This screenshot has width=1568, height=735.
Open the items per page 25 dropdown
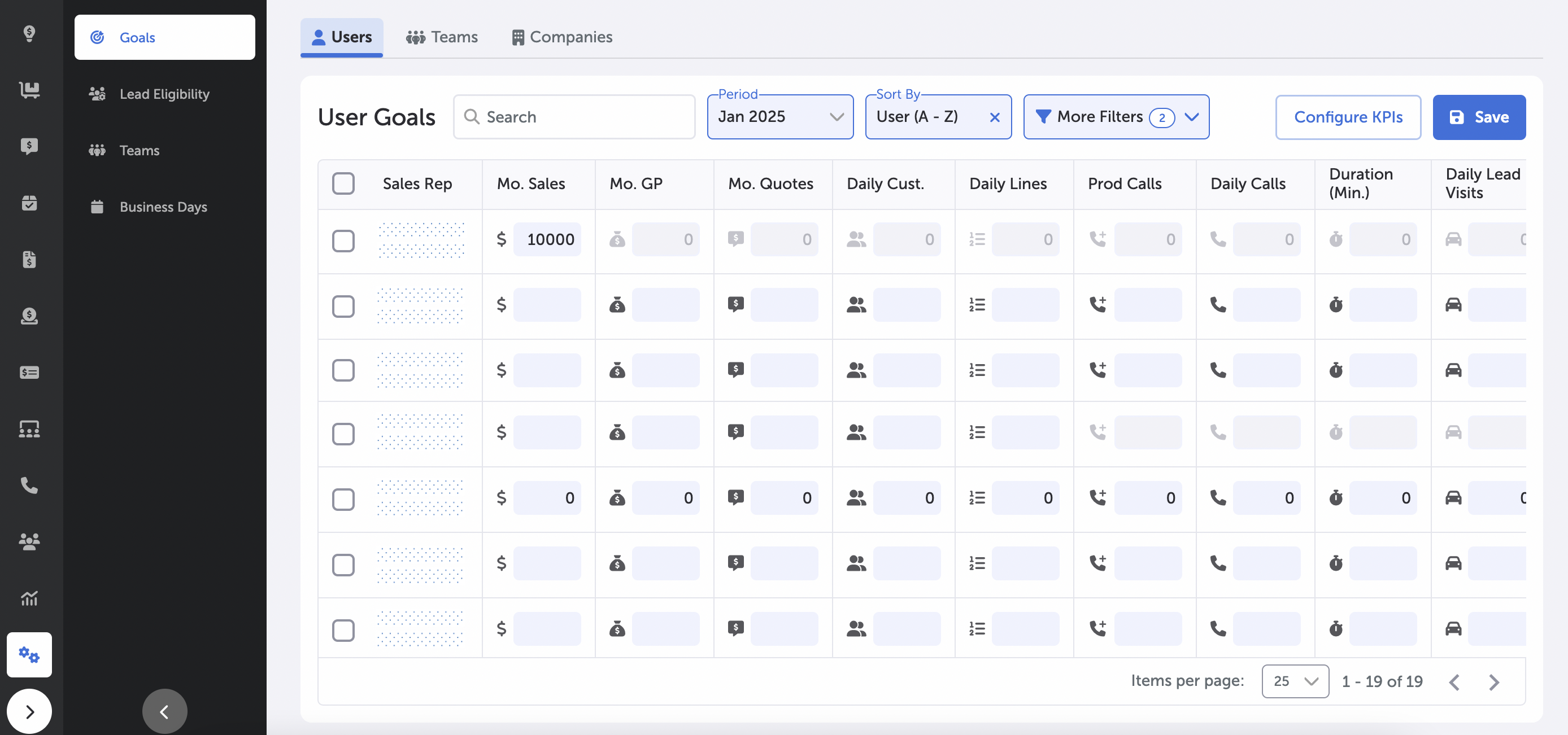point(1295,681)
